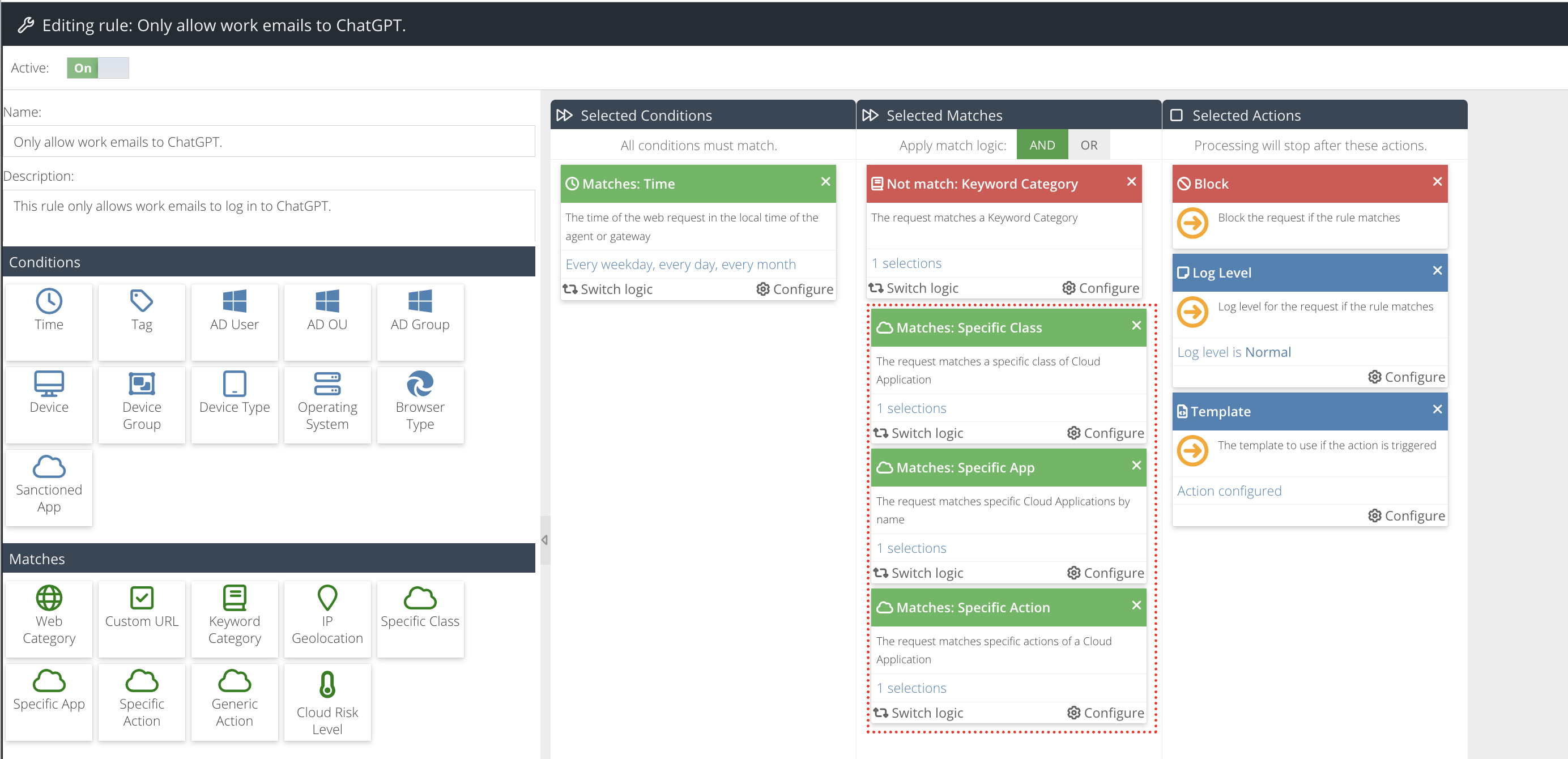Remove the Matches: Specific Action card
This screenshot has width=1568, height=759.
coord(1136,605)
